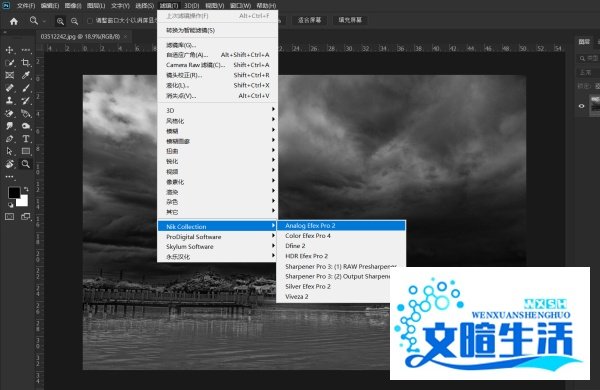Select the Rectangle shape tool
This screenshot has height=390, width=600.
tap(26, 151)
